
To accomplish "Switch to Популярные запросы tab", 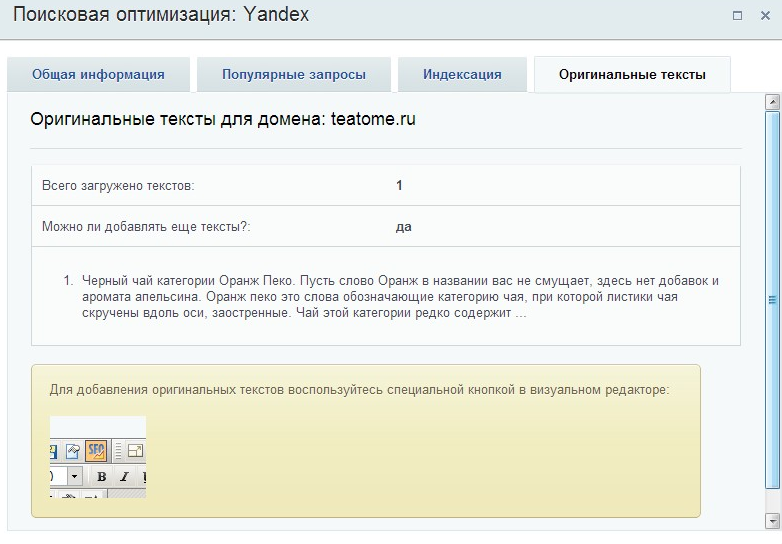I will tap(294, 74).
